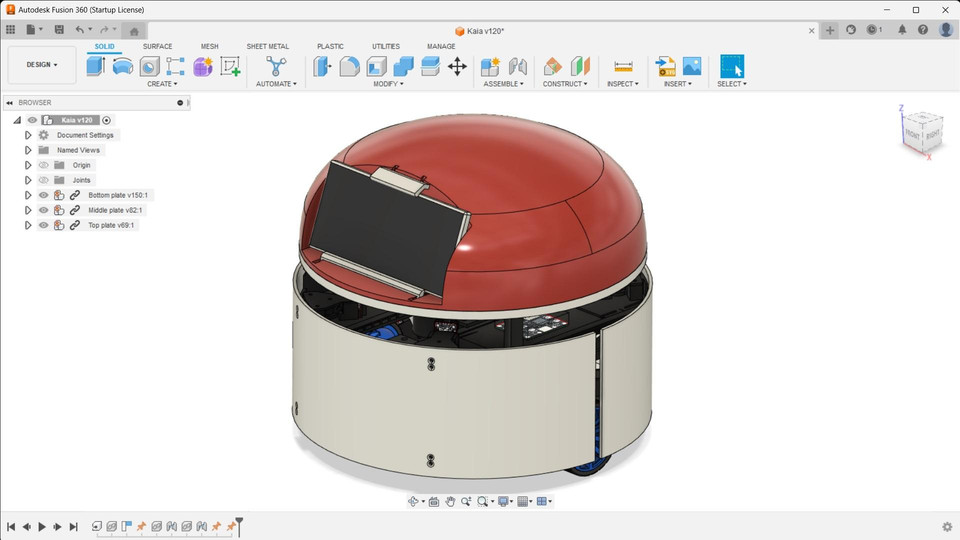Viewport: 960px width, 540px height.
Task: Select the Offset Plane construct icon
Action: click(552, 66)
